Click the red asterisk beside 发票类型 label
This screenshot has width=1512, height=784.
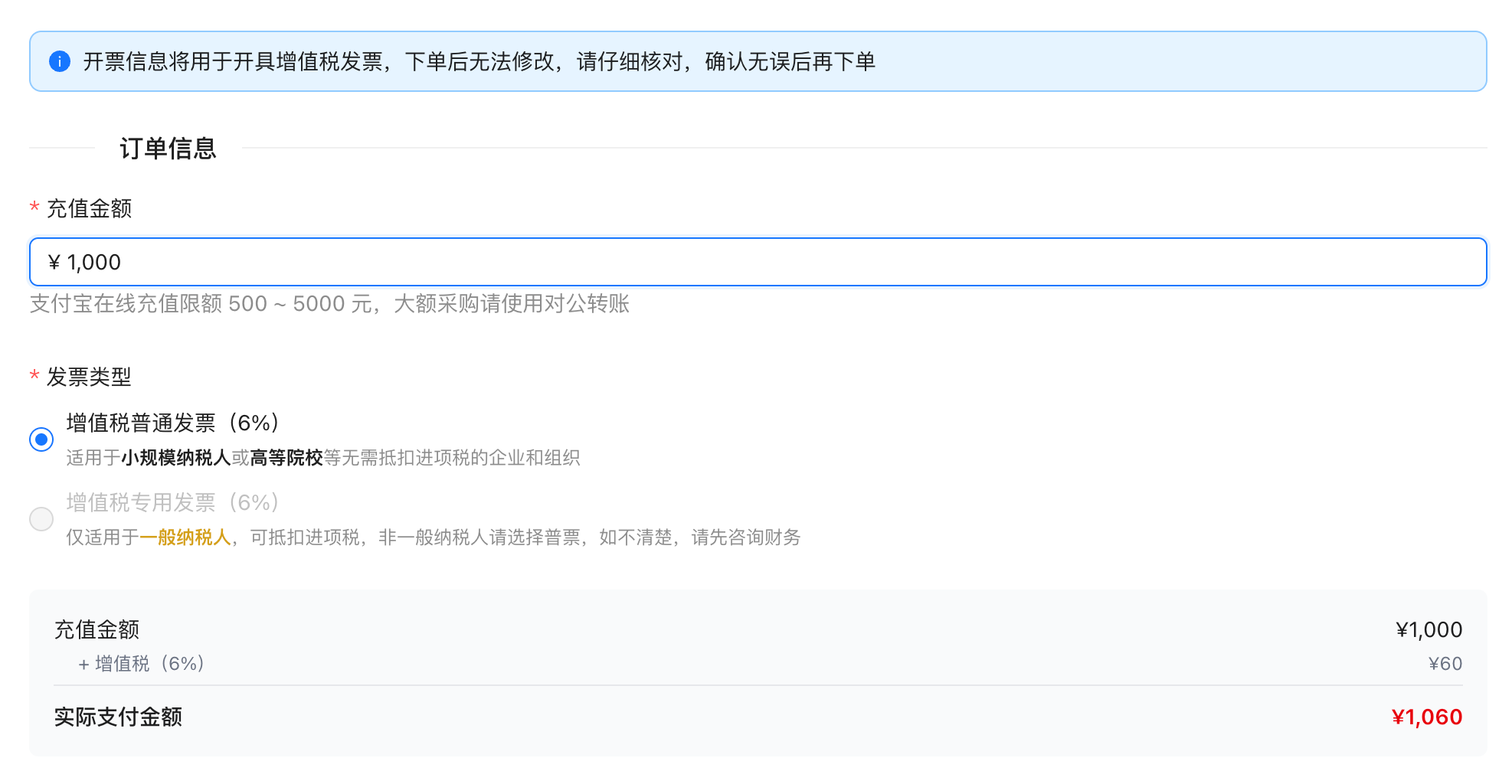(x=34, y=376)
